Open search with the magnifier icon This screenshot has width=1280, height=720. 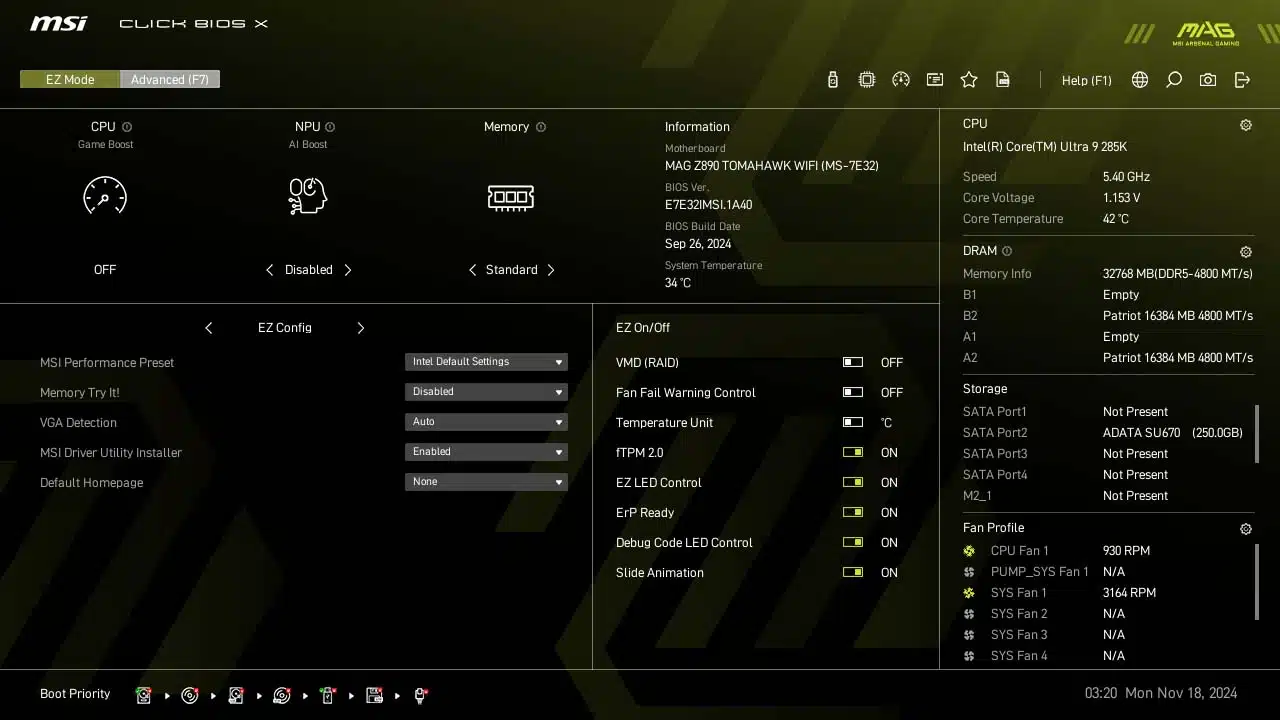[1174, 80]
